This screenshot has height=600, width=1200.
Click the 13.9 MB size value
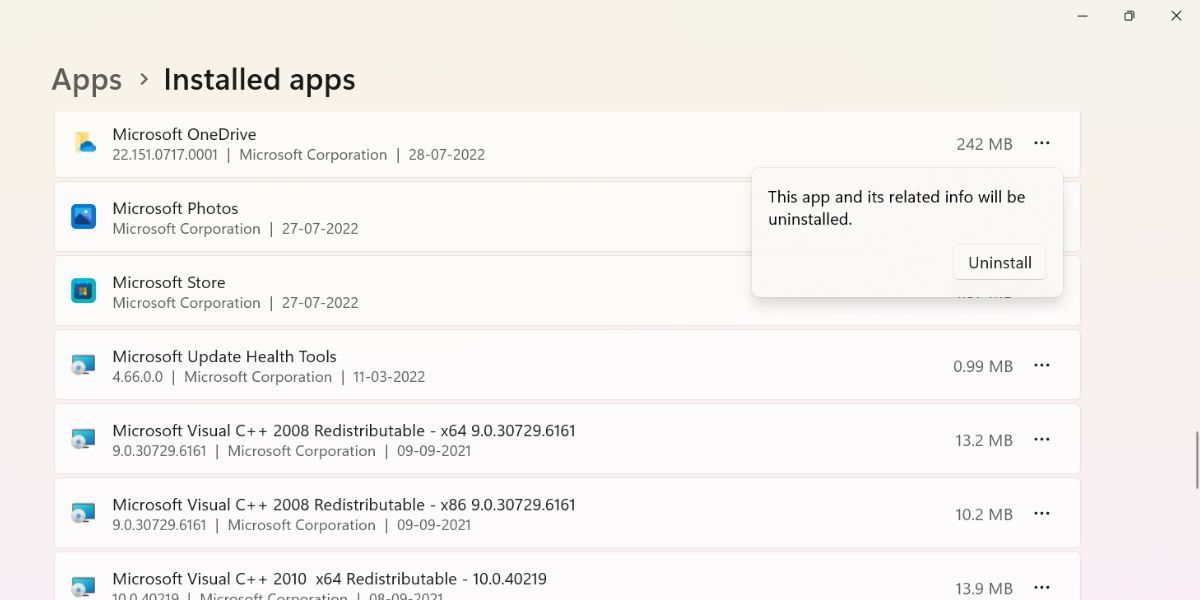(984, 588)
